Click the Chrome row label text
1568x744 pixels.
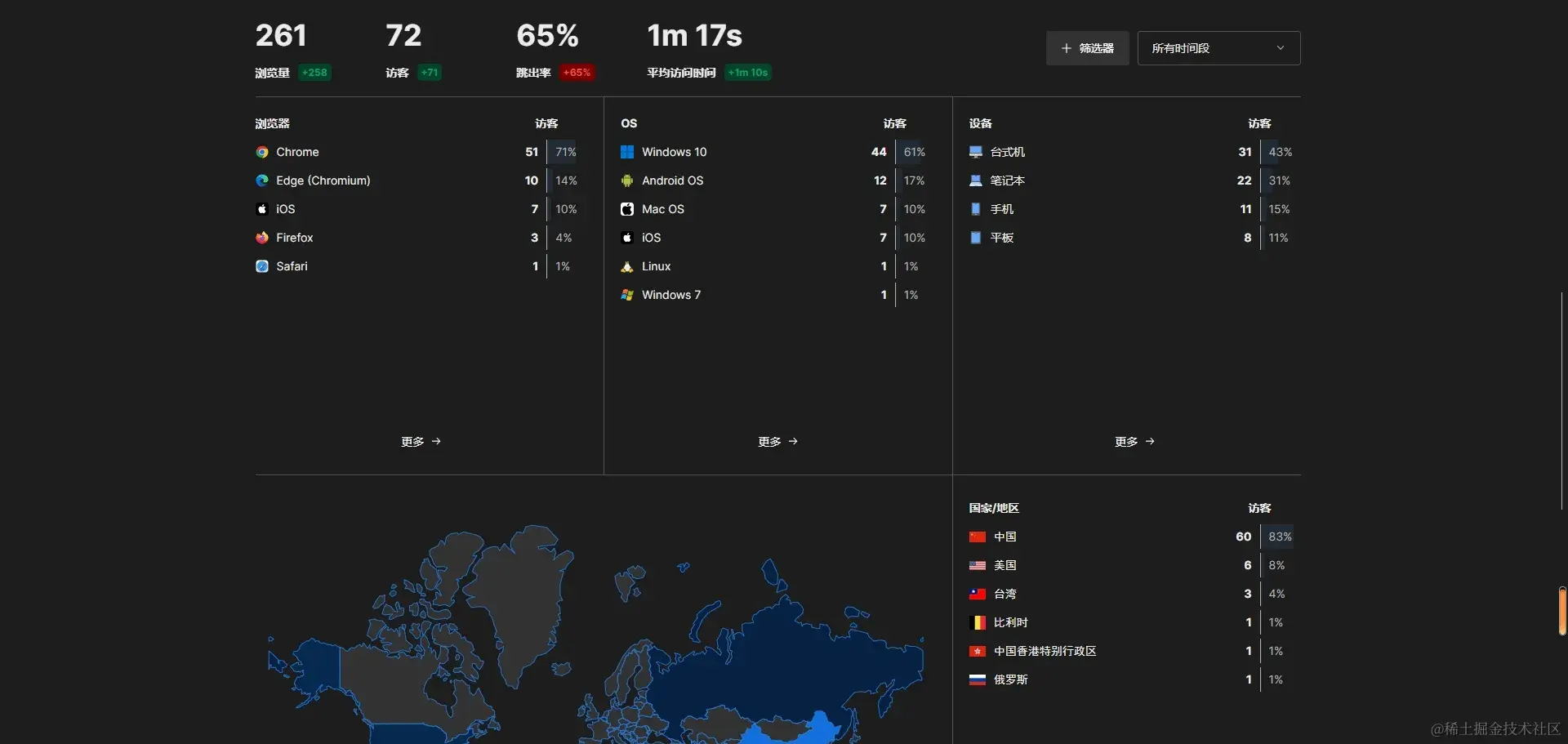point(297,152)
